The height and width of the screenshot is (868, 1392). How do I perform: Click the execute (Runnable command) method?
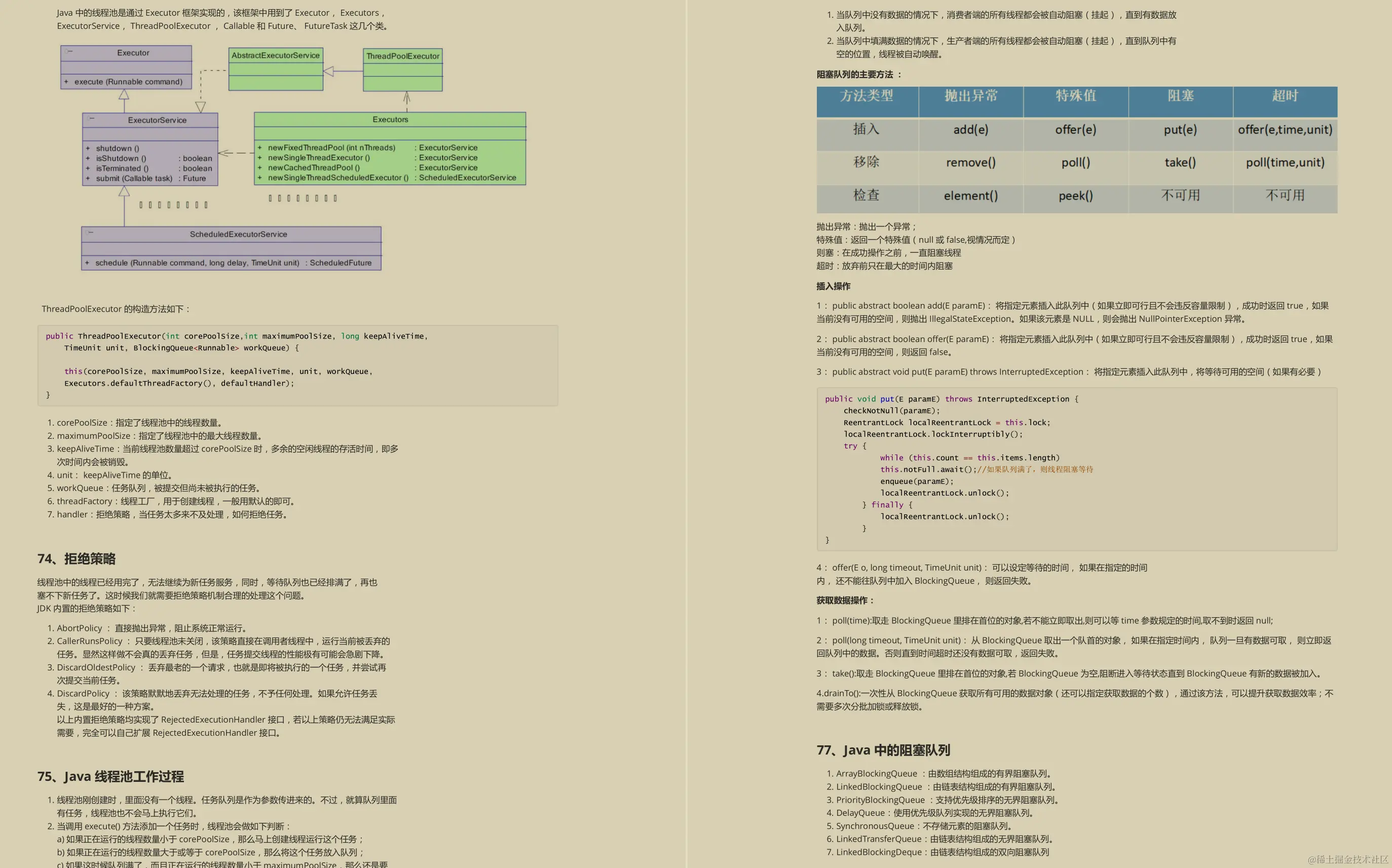[x=128, y=82]
